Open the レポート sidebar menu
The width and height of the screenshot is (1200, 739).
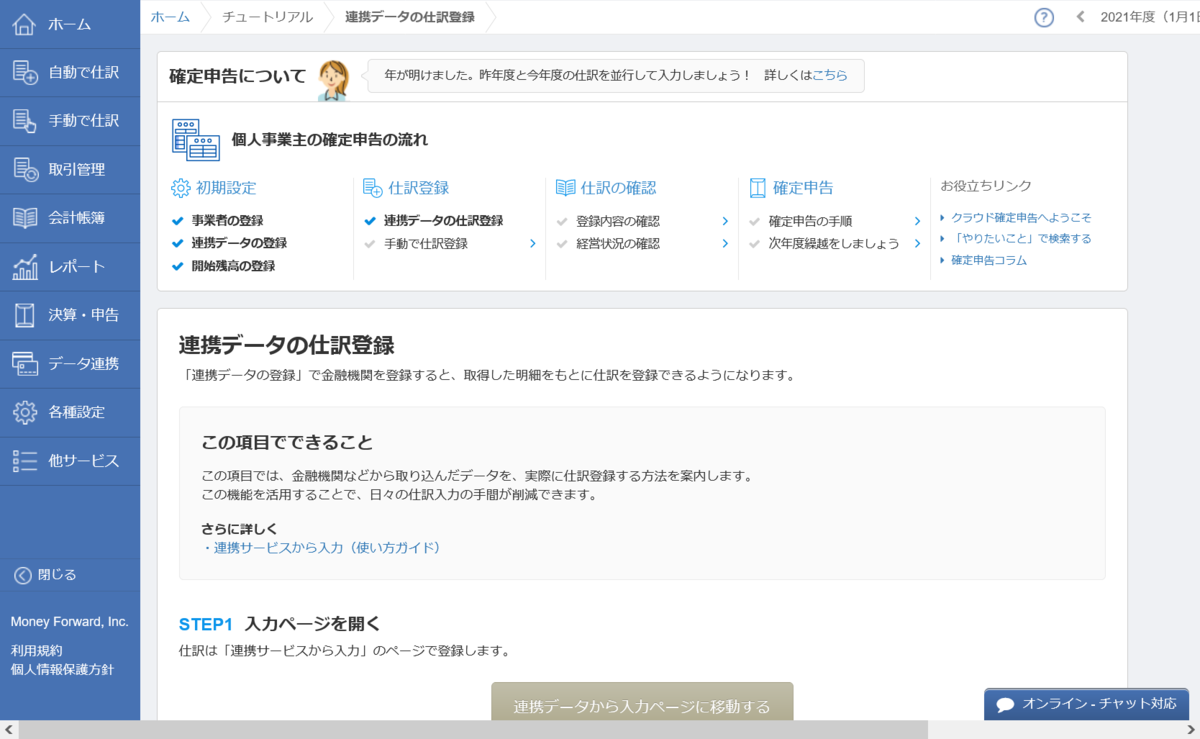click(x=70, y=267)
